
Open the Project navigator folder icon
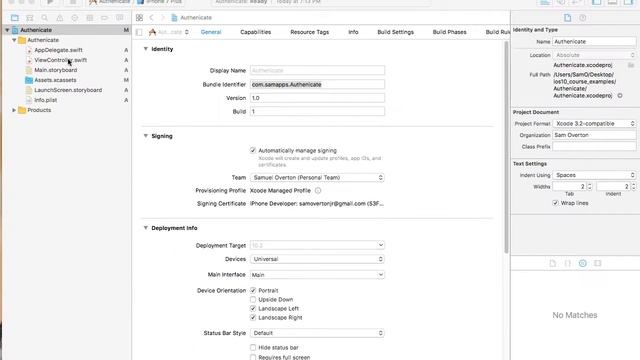pos(15,18)
